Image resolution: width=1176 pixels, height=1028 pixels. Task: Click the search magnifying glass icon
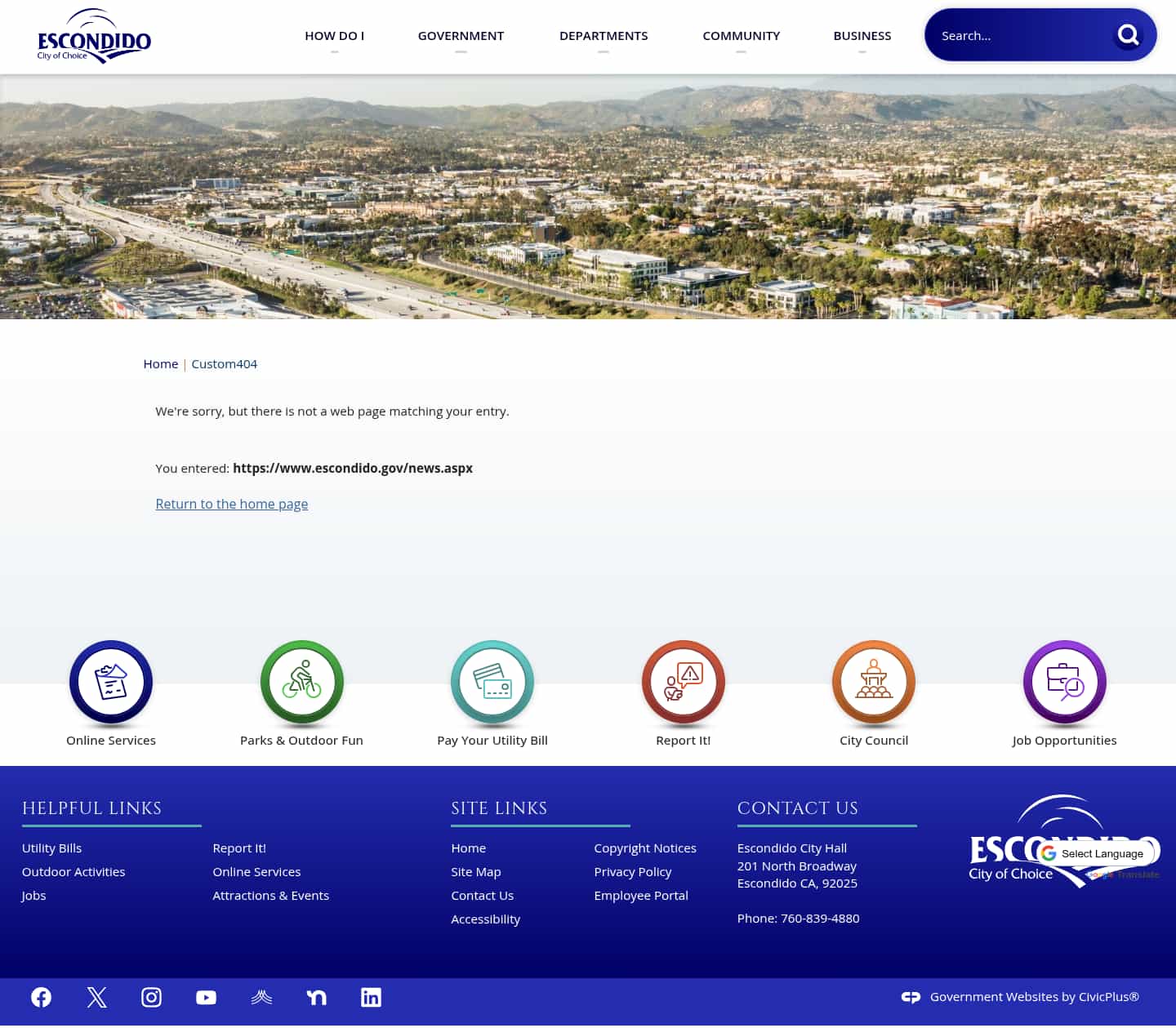pyautogui.click(x=1128, y=35)
